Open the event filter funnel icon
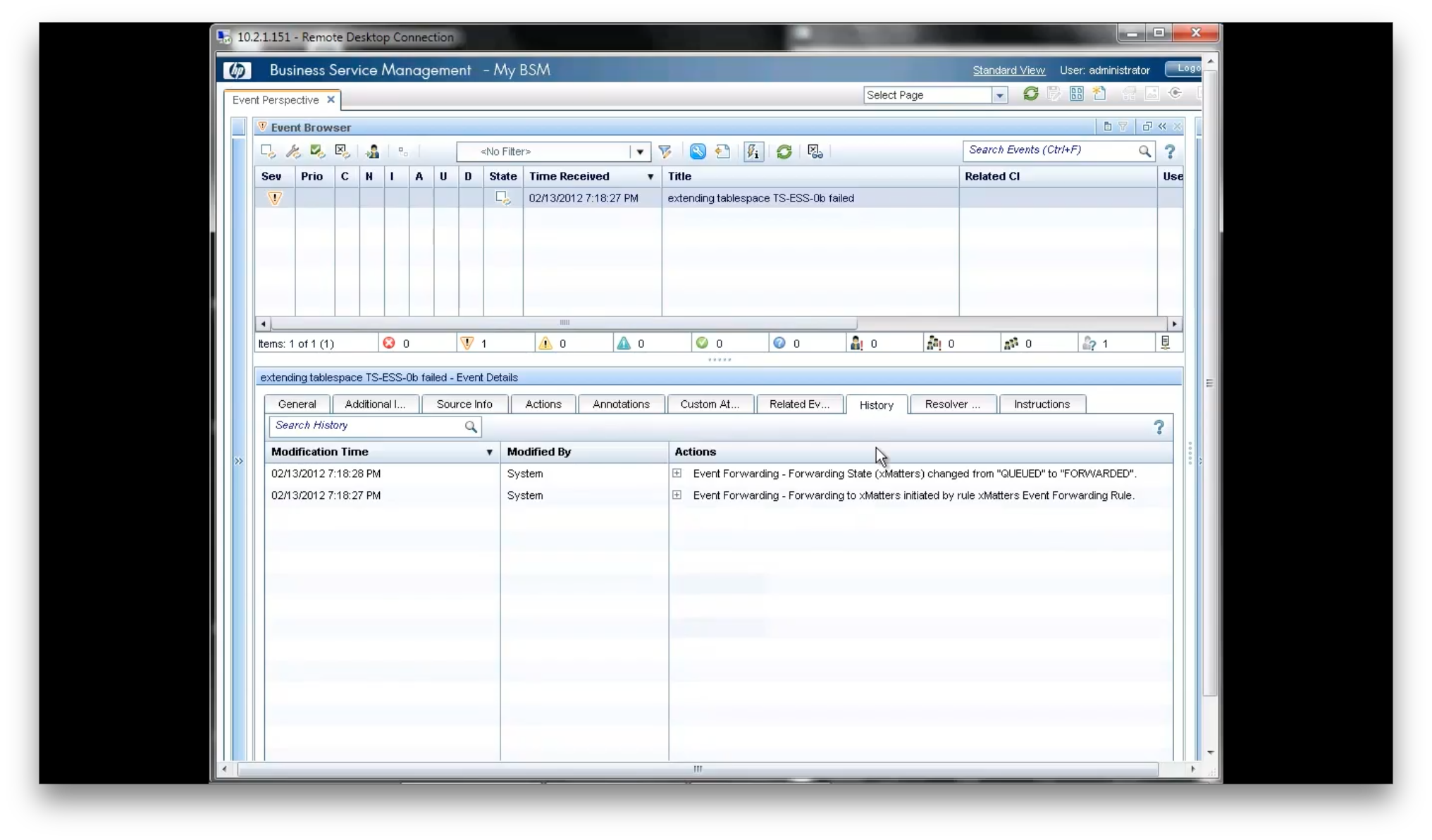Screen dimensions: 1432x840 pos(665,151)
